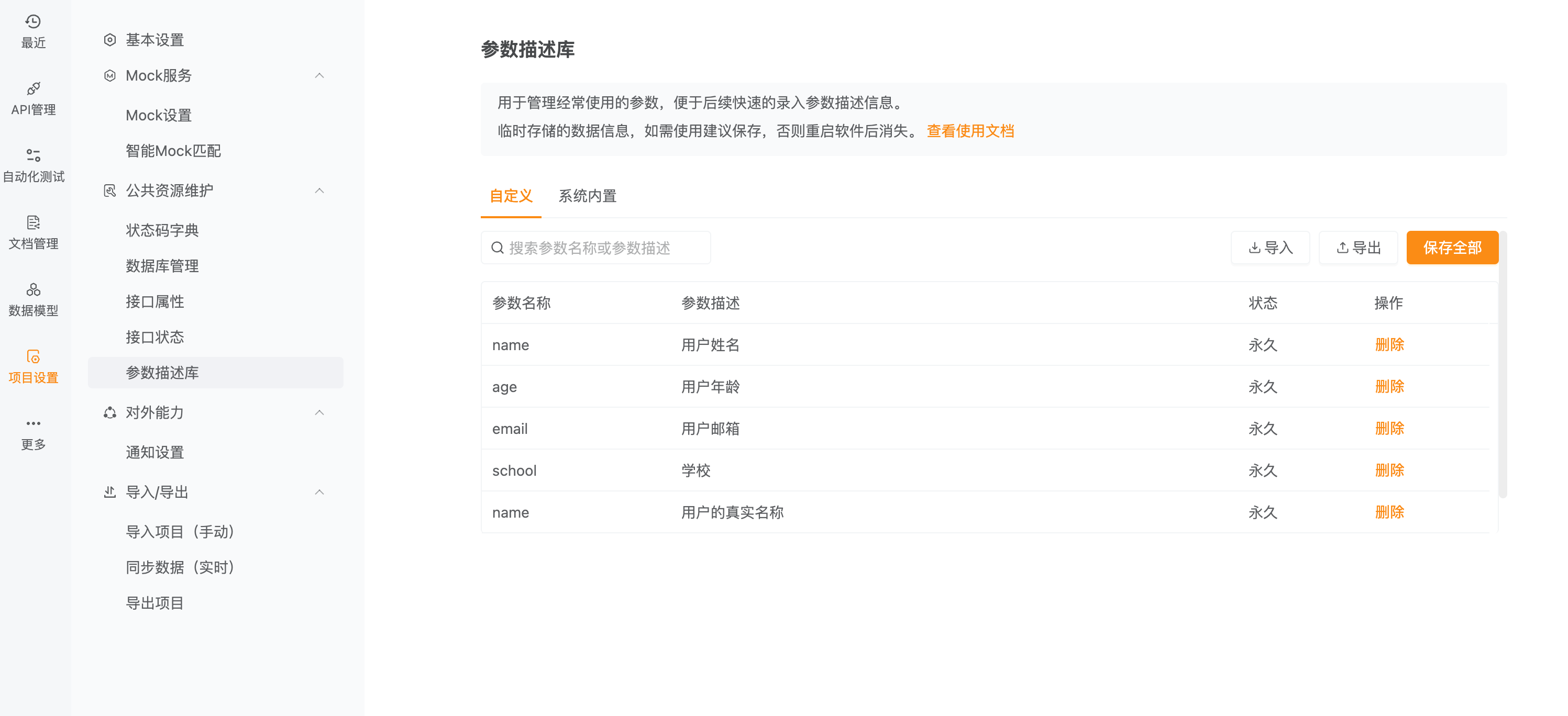Click the parameter search input field
Screen dimensions: 1568x716
[595, 248]
